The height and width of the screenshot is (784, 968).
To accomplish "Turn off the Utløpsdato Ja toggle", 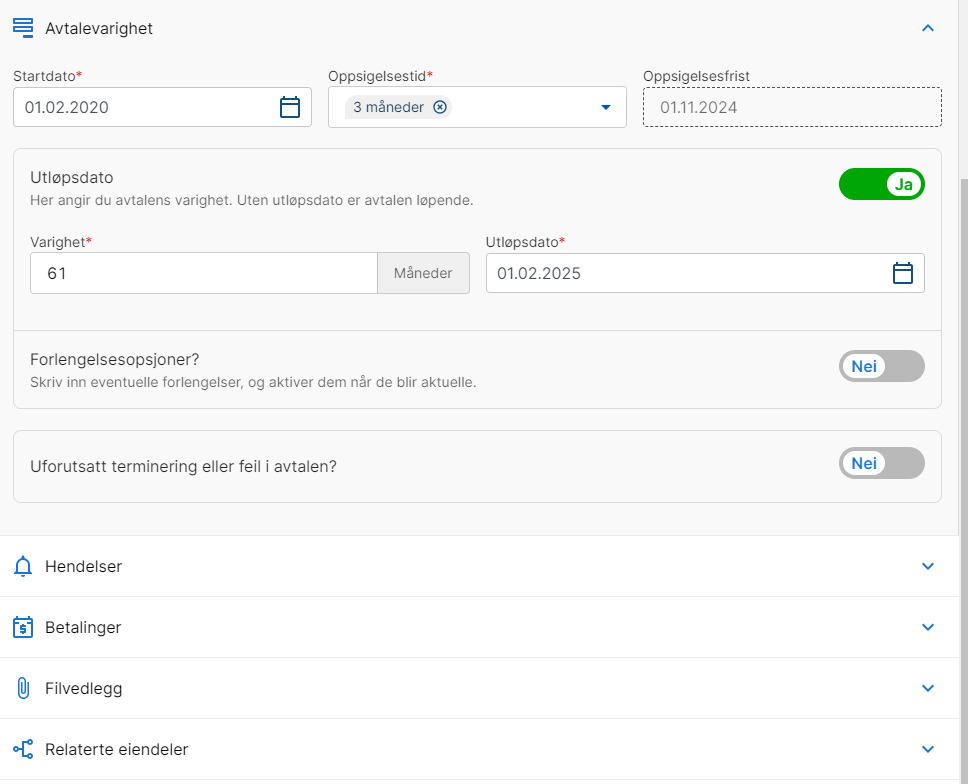I will pyautogui.click(x=882, y=184).
